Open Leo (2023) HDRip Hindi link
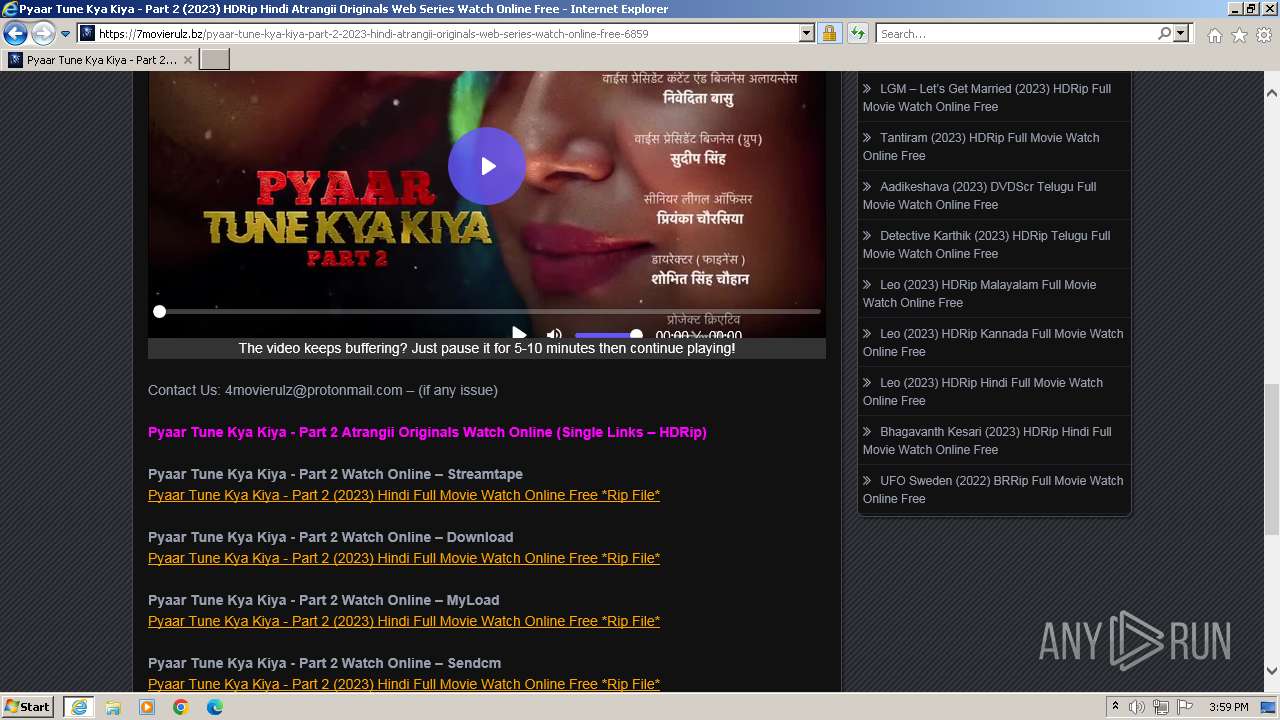1280x720 pixels. [983, 391]
